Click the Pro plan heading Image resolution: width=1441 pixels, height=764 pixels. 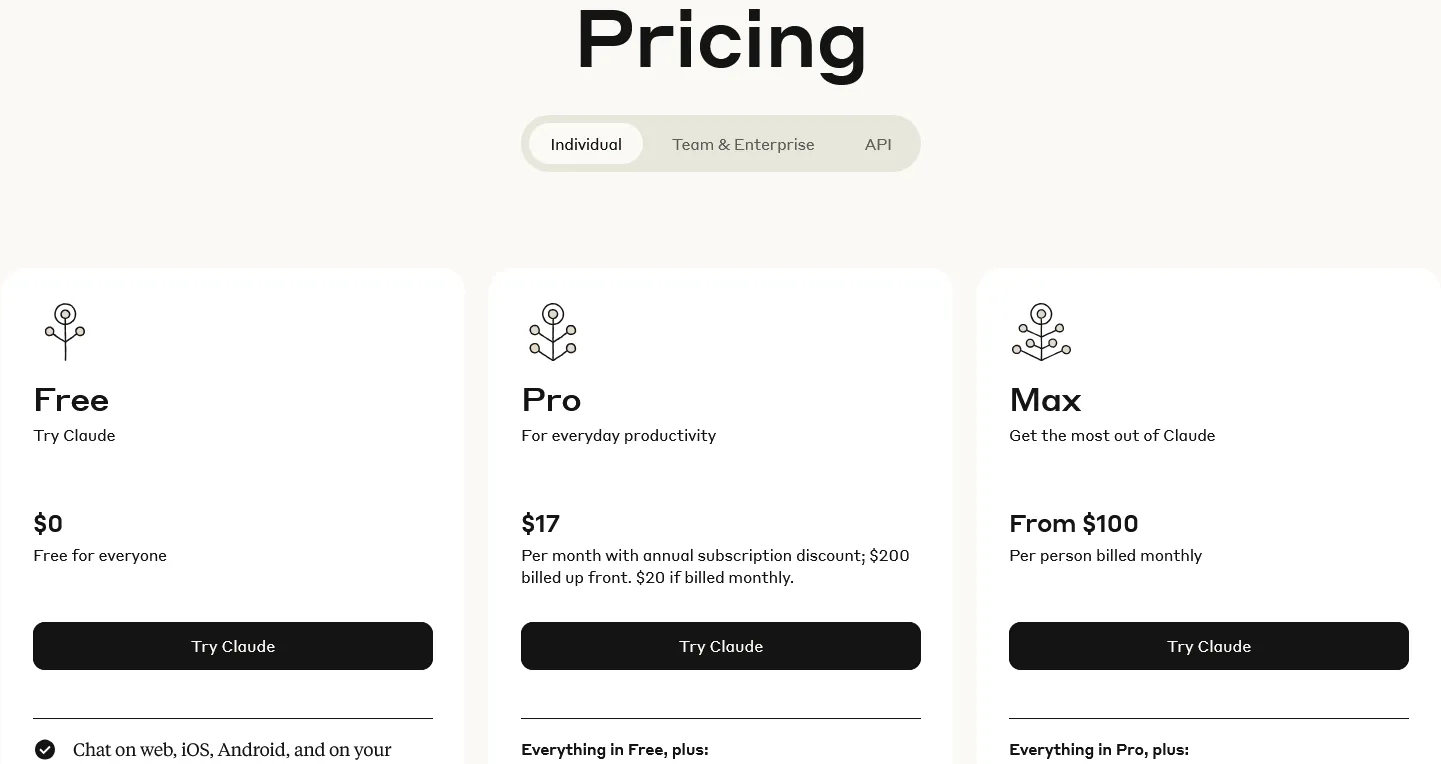click(551, 400)
